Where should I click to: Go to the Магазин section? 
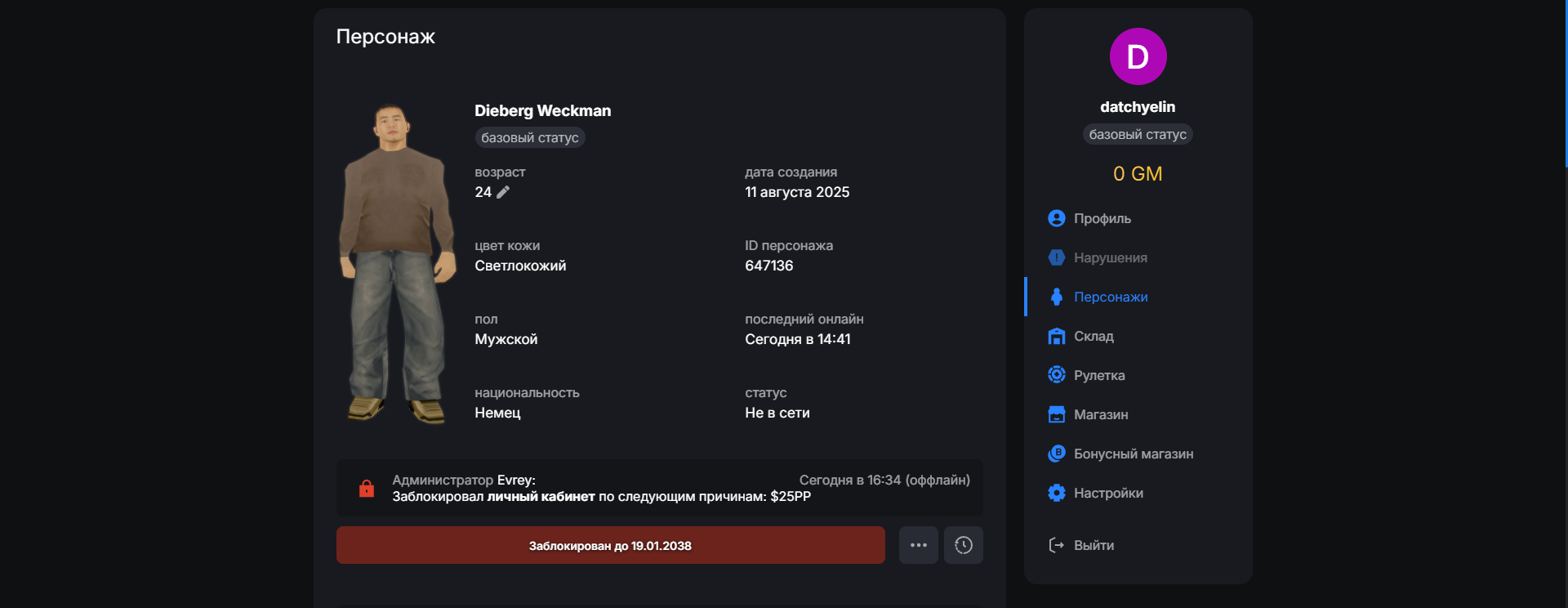point(1100,414)
